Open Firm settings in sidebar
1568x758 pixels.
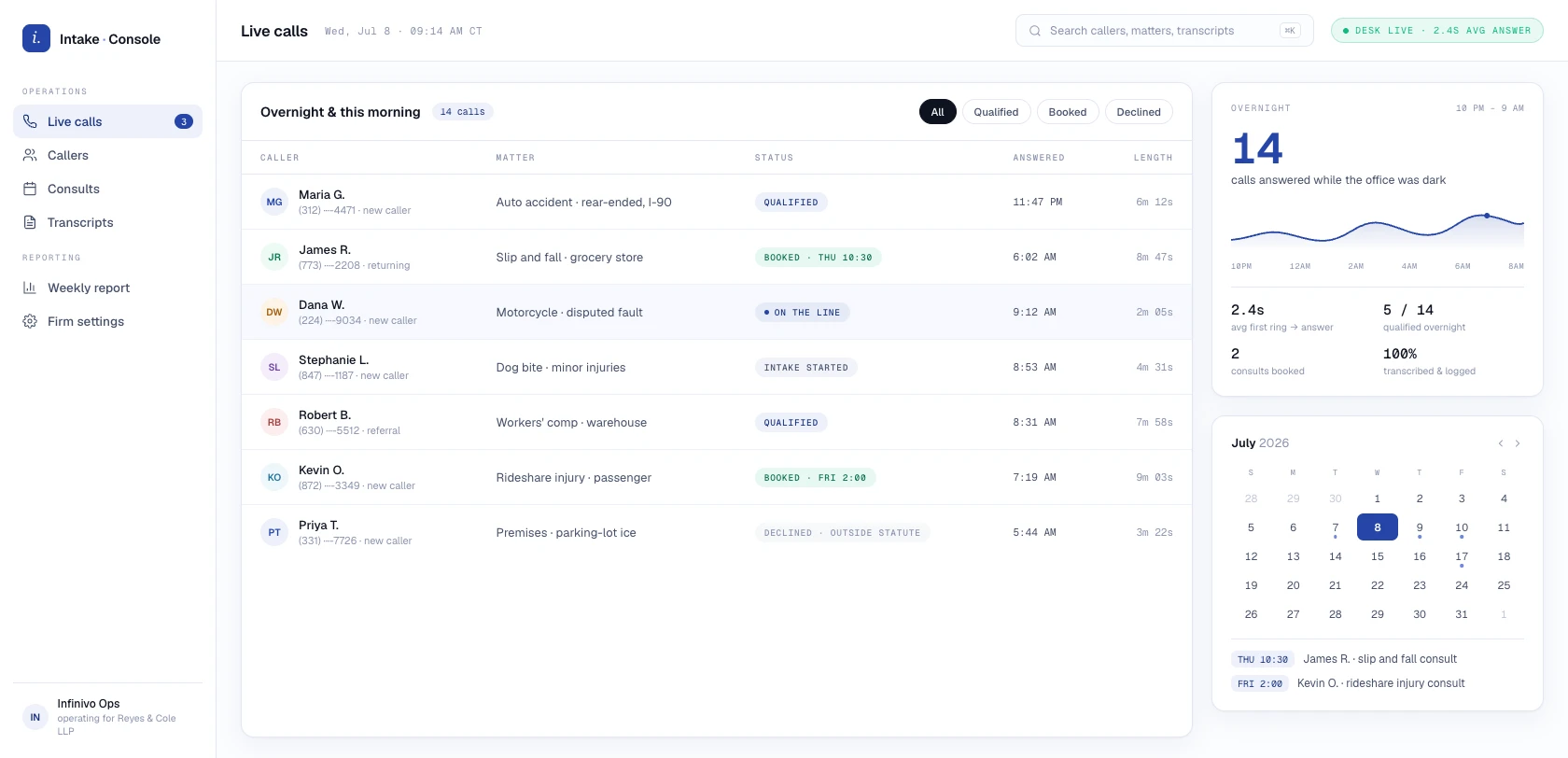107,321
